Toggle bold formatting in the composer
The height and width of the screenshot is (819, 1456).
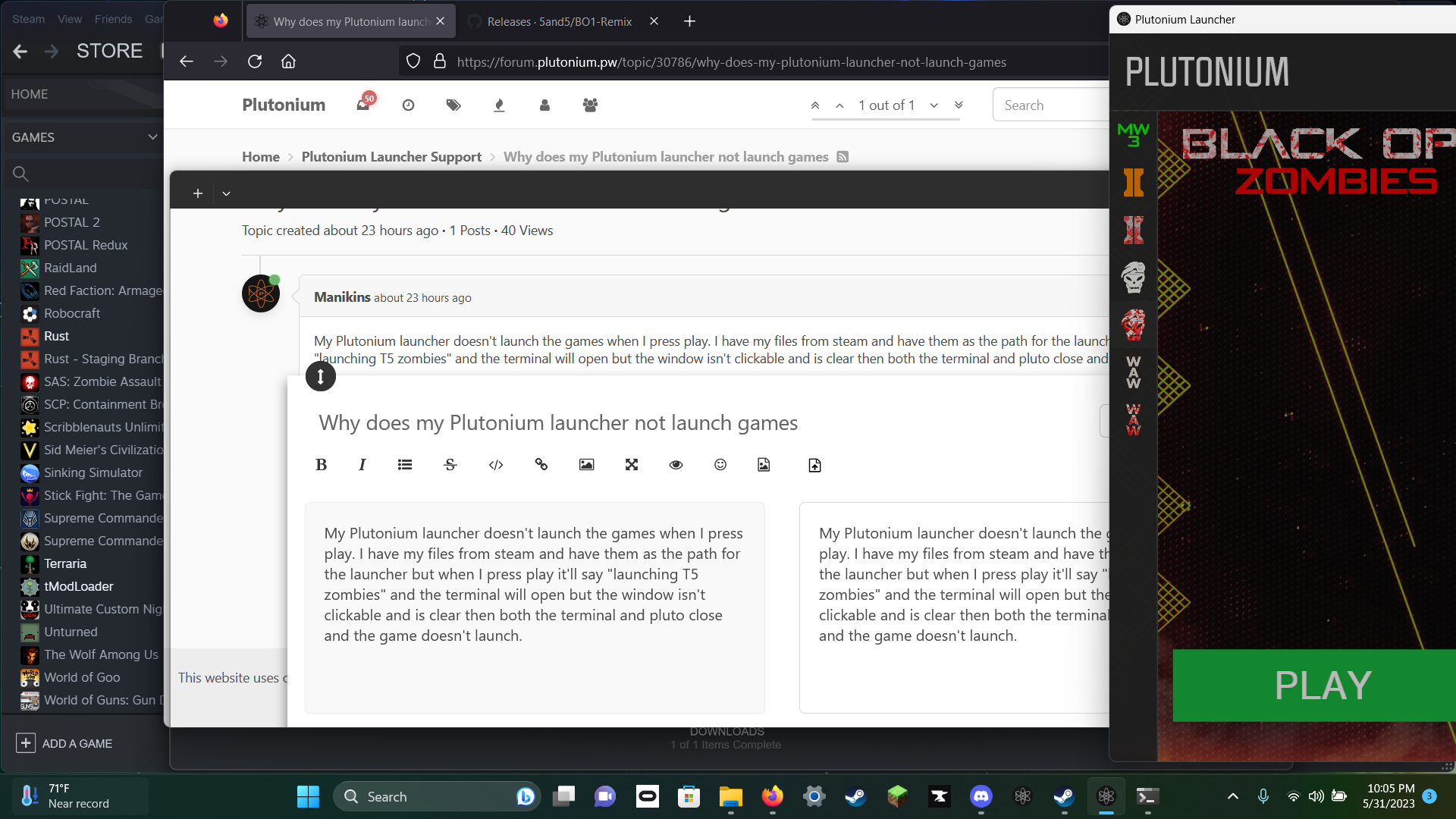[x=321, y=465]
